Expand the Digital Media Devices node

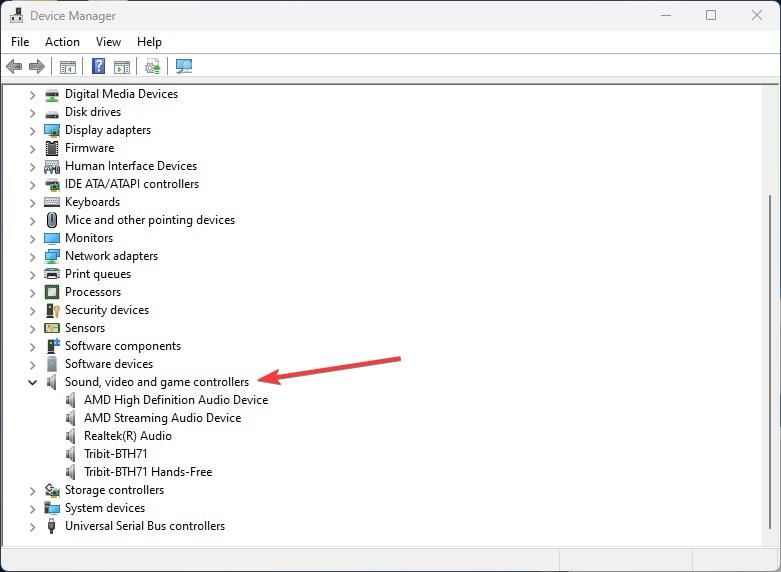(x=32, y=95)
